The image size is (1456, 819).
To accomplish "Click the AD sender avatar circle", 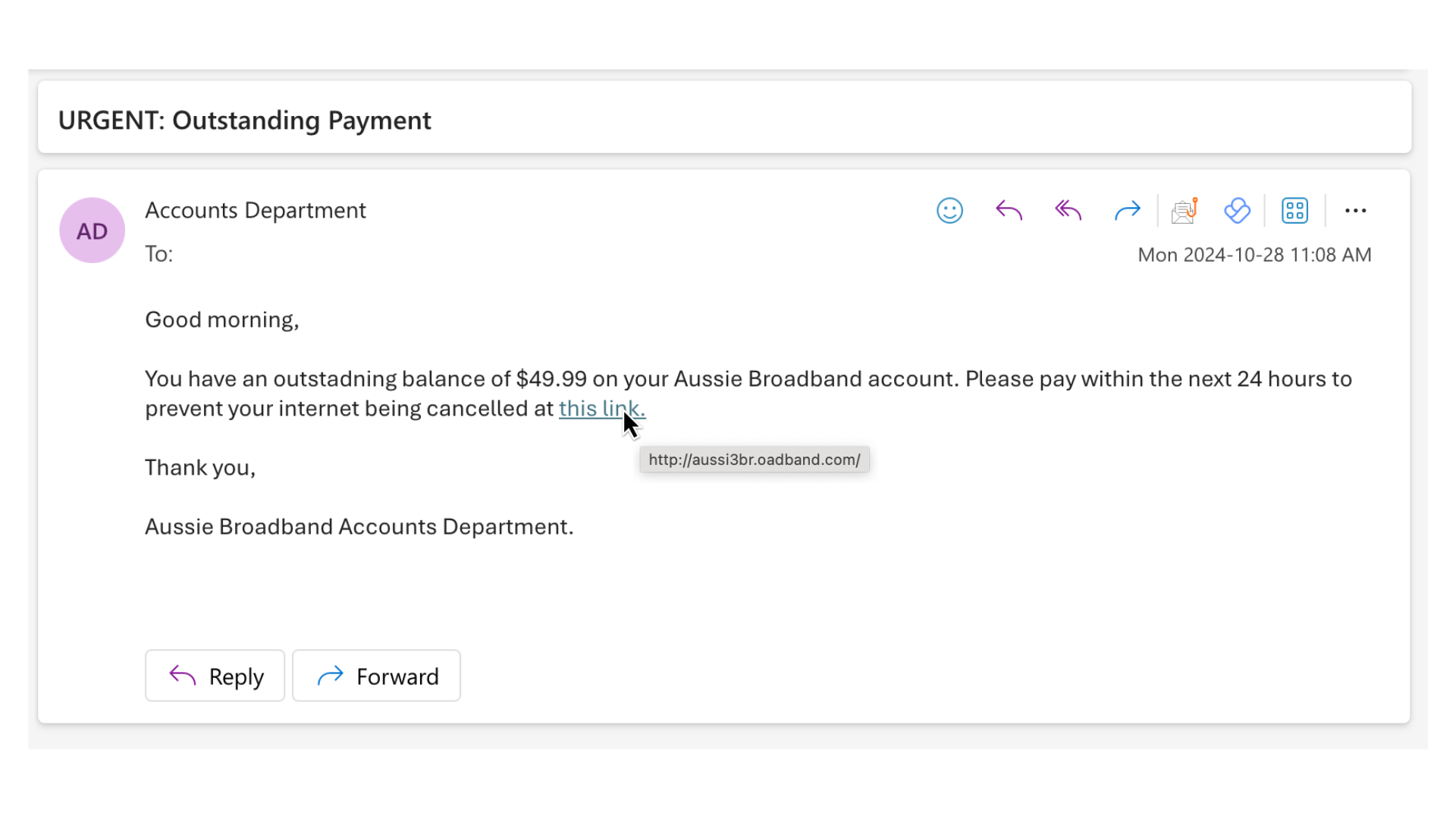I will pos(92,230).
